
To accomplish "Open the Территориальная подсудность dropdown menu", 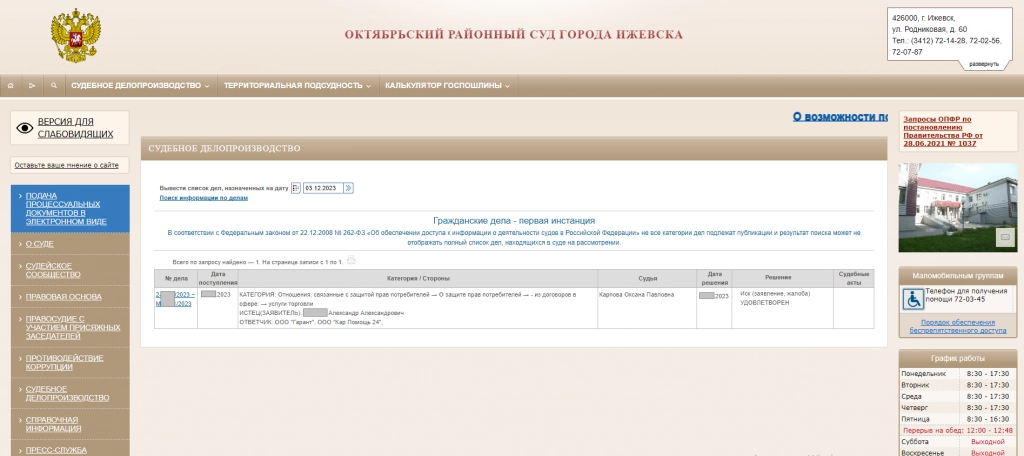I will [x=297, y=86].
